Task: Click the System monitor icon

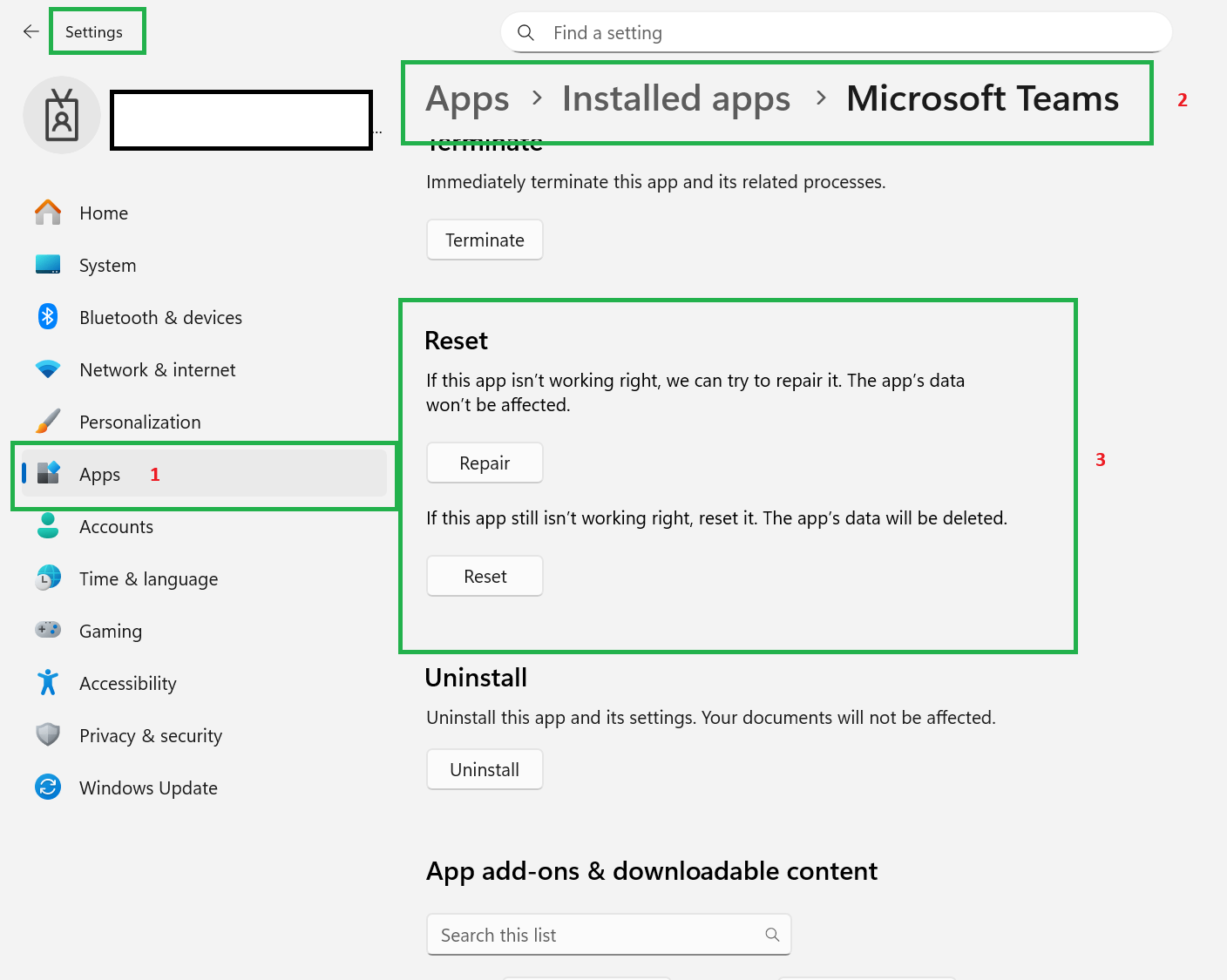Action: pos(48,265)
